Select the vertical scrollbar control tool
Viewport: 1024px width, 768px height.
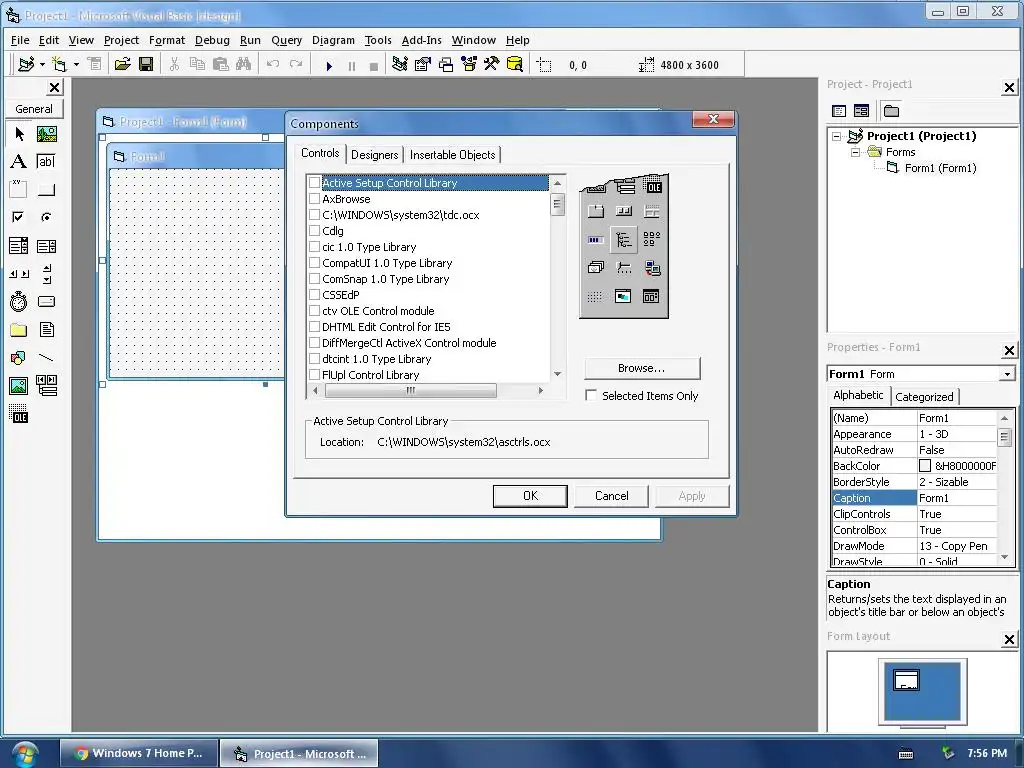[x=46, y=274]
